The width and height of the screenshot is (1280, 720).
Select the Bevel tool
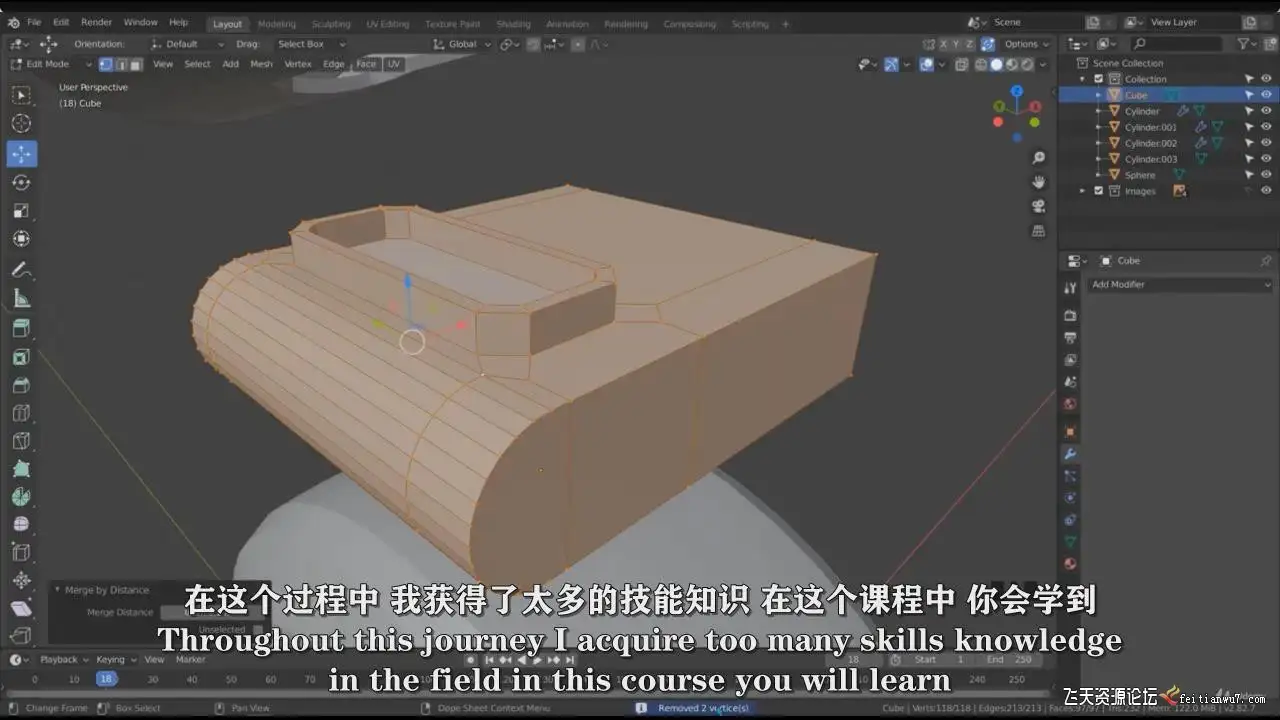(x=21, y=385)
